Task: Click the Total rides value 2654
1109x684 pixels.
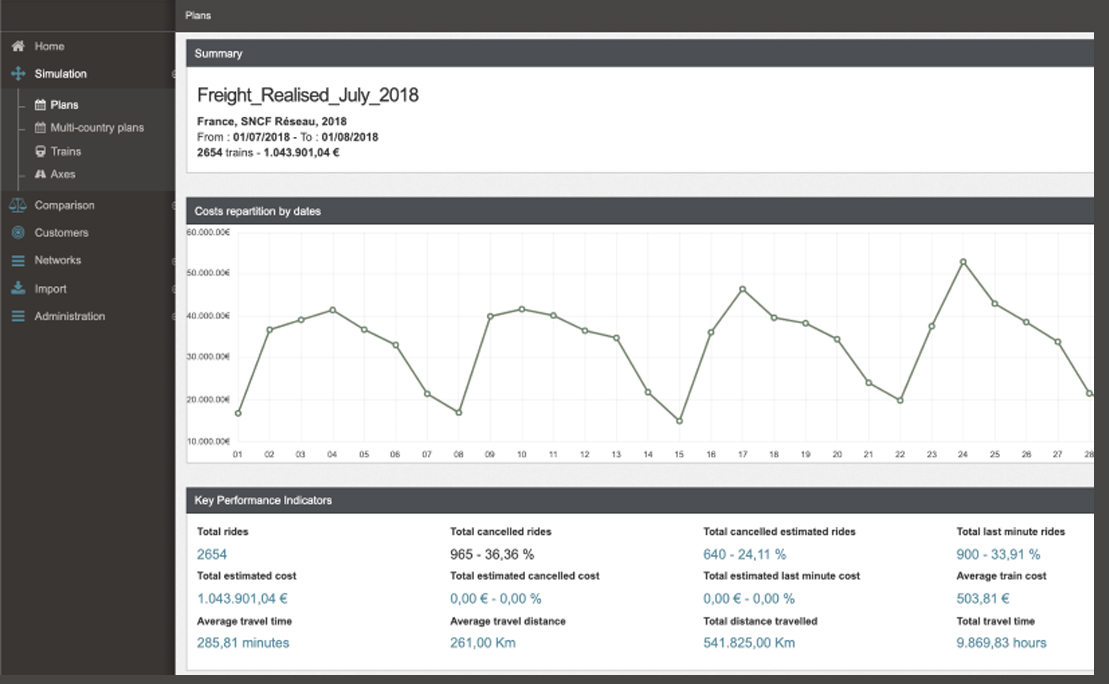Action: [212, 554]
